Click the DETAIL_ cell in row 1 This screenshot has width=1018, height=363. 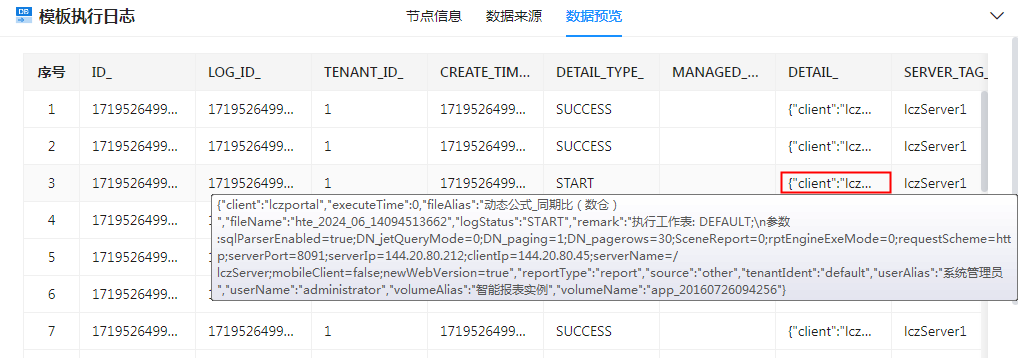tap(833, 109)
